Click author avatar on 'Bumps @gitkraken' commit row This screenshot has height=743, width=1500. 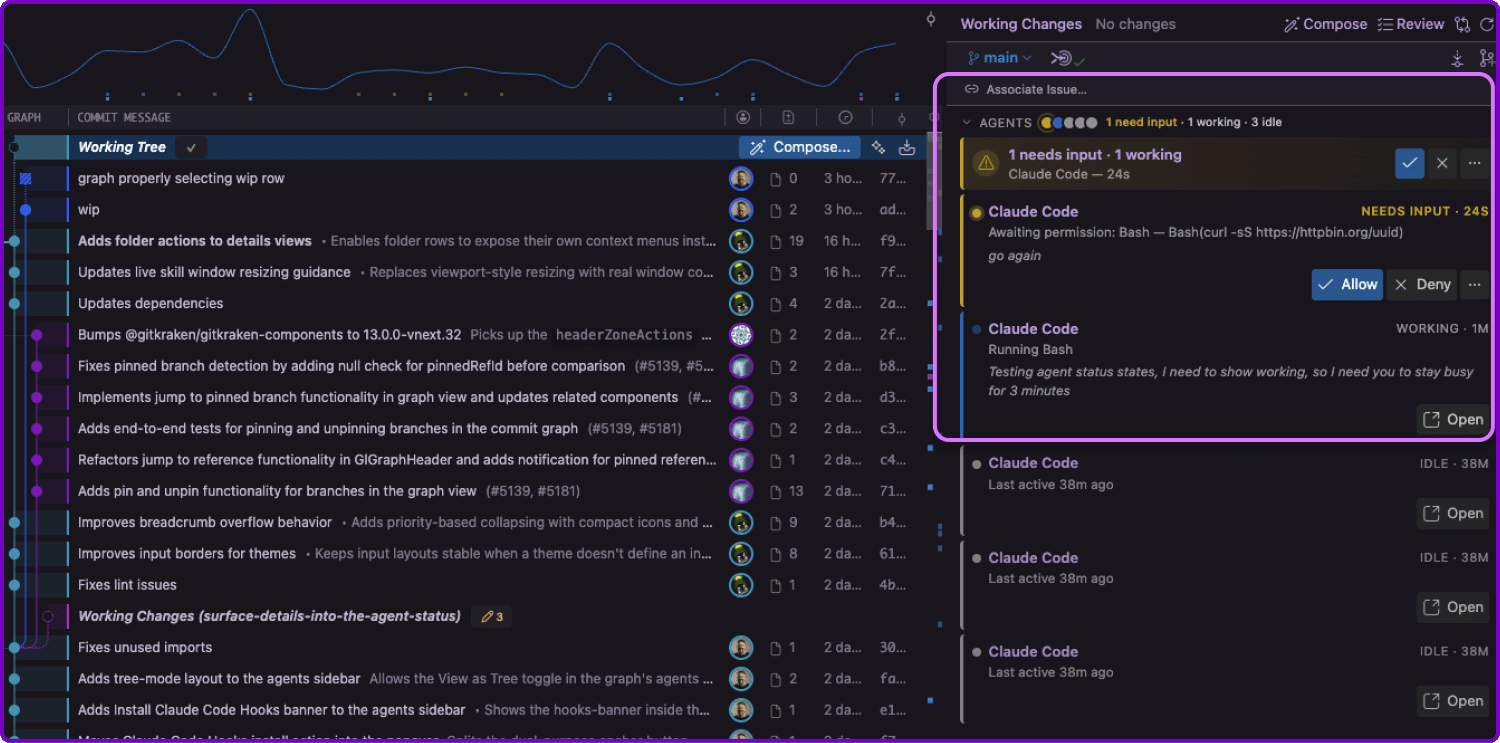click(741, 335)
